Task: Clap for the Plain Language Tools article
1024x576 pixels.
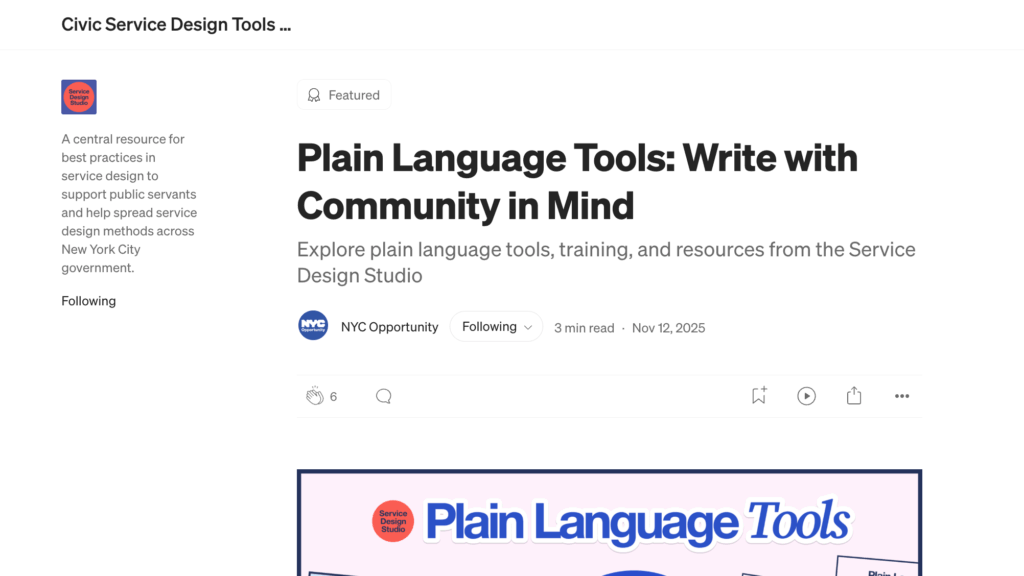Action: [x=314, y=396]
